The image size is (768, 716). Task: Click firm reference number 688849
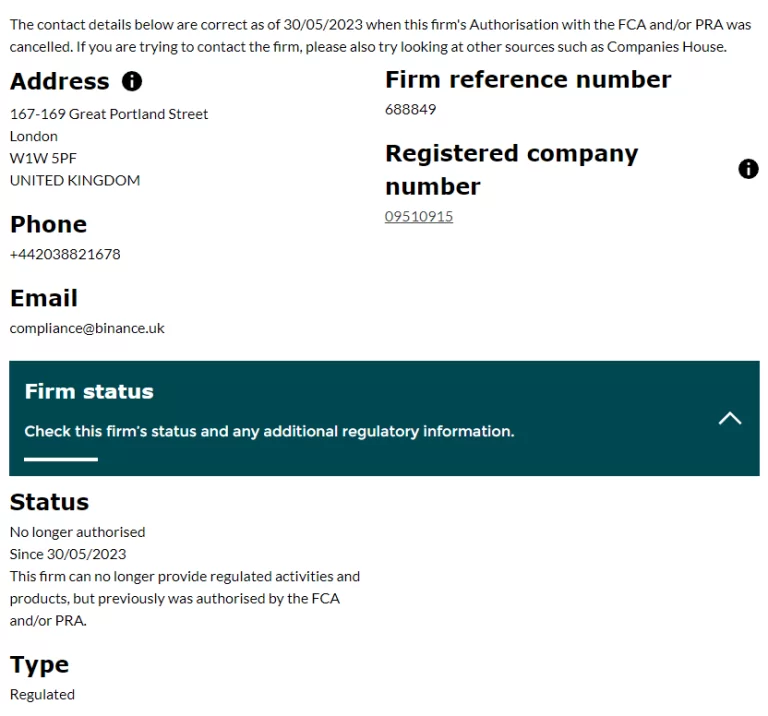[x=410, y=109]
